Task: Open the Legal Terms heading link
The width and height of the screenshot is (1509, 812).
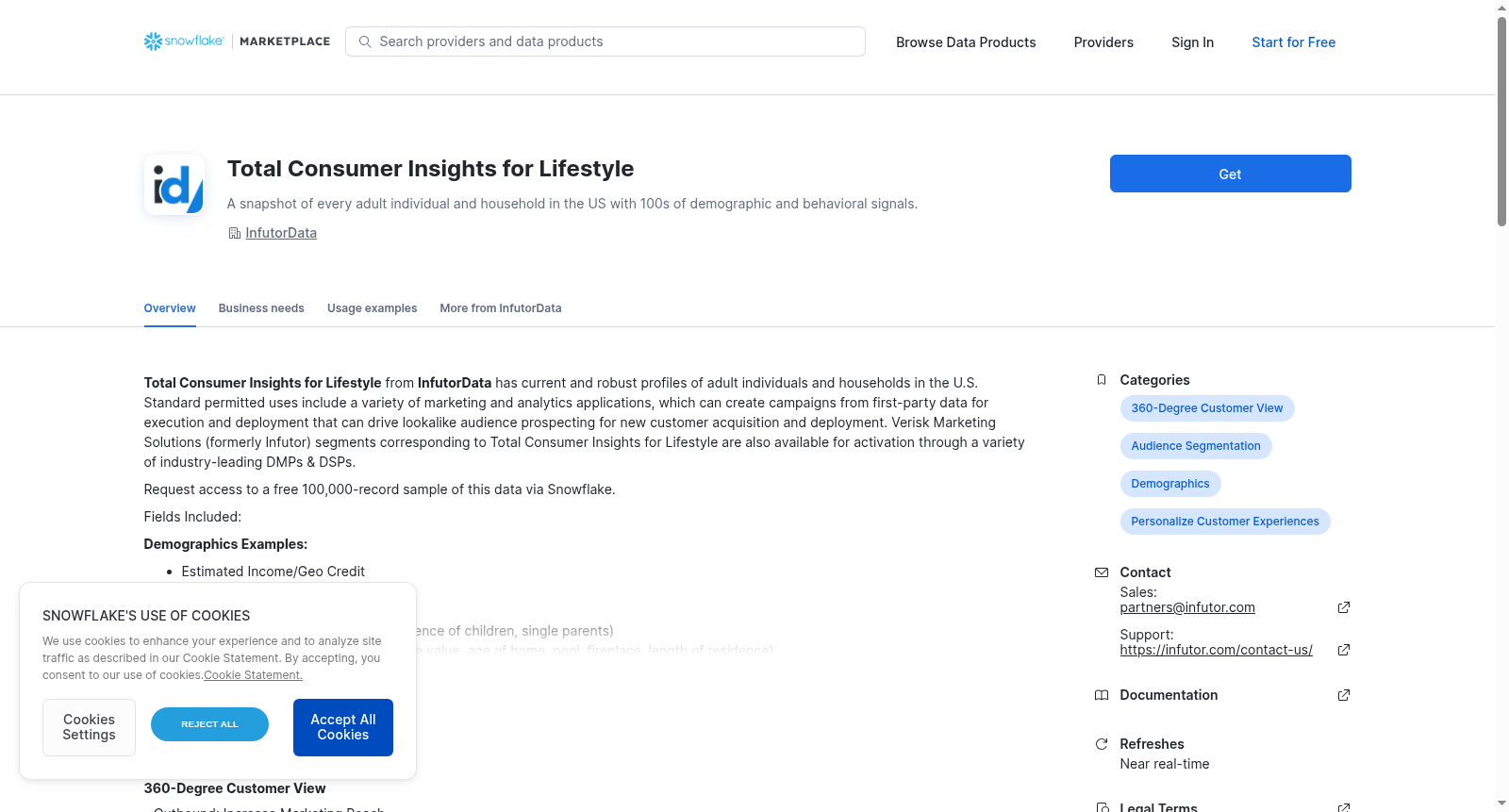Action: (1158, 807)
